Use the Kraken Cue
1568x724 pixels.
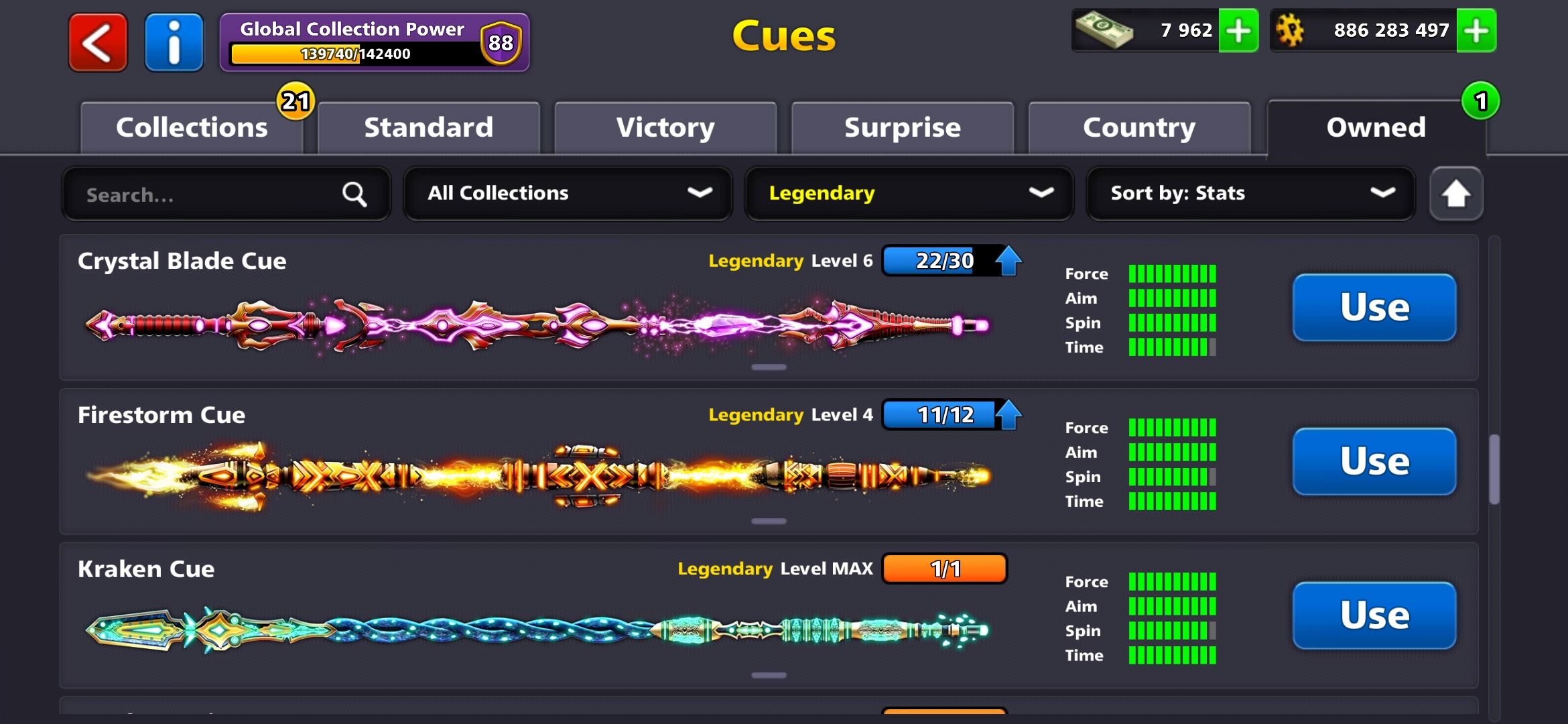coord(1374,615)
